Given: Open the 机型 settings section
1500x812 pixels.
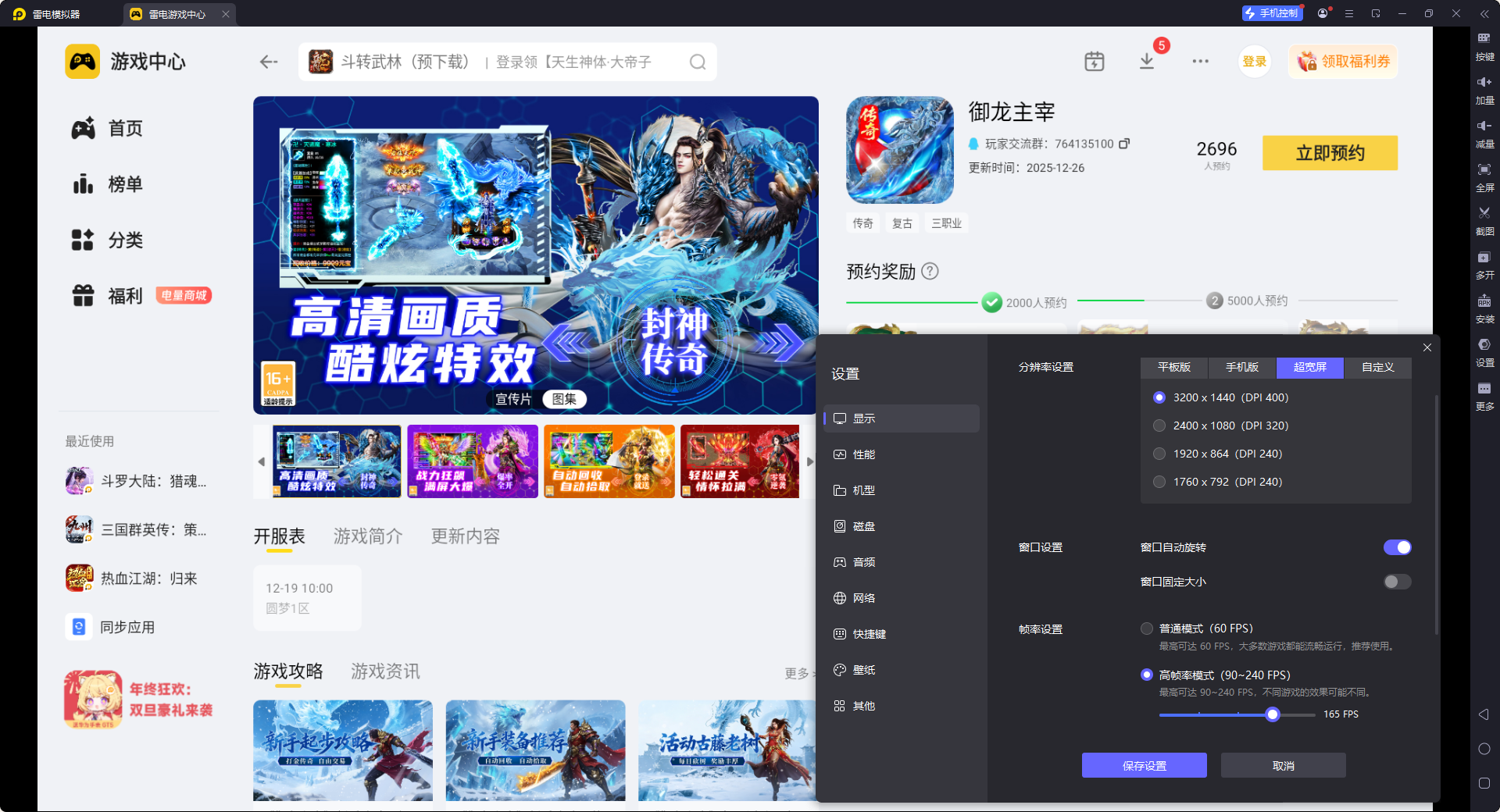Looking at the screenshot, I should click(x=902, y=490).
